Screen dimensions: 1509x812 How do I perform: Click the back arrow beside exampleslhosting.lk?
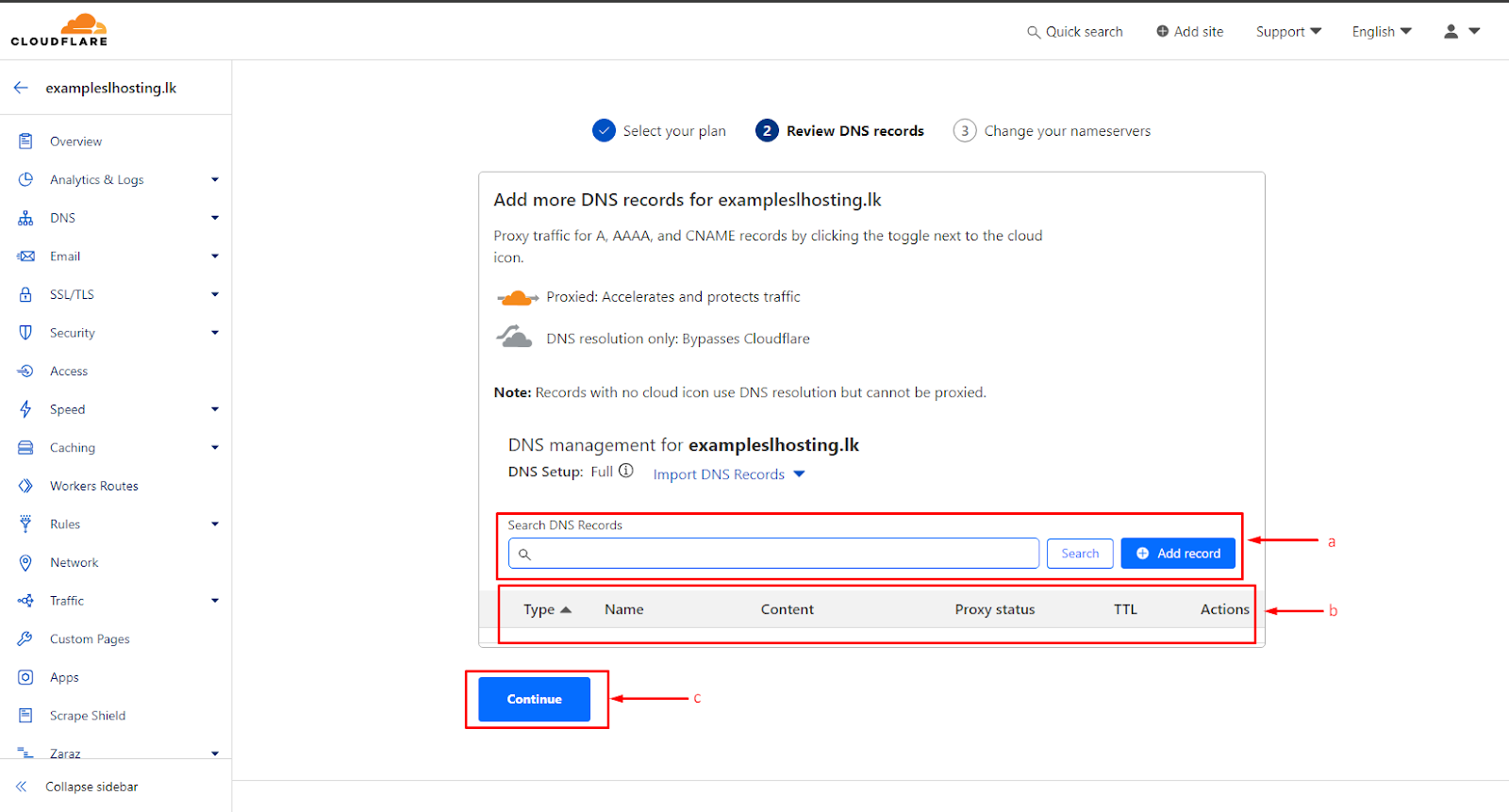pos(21,88)
